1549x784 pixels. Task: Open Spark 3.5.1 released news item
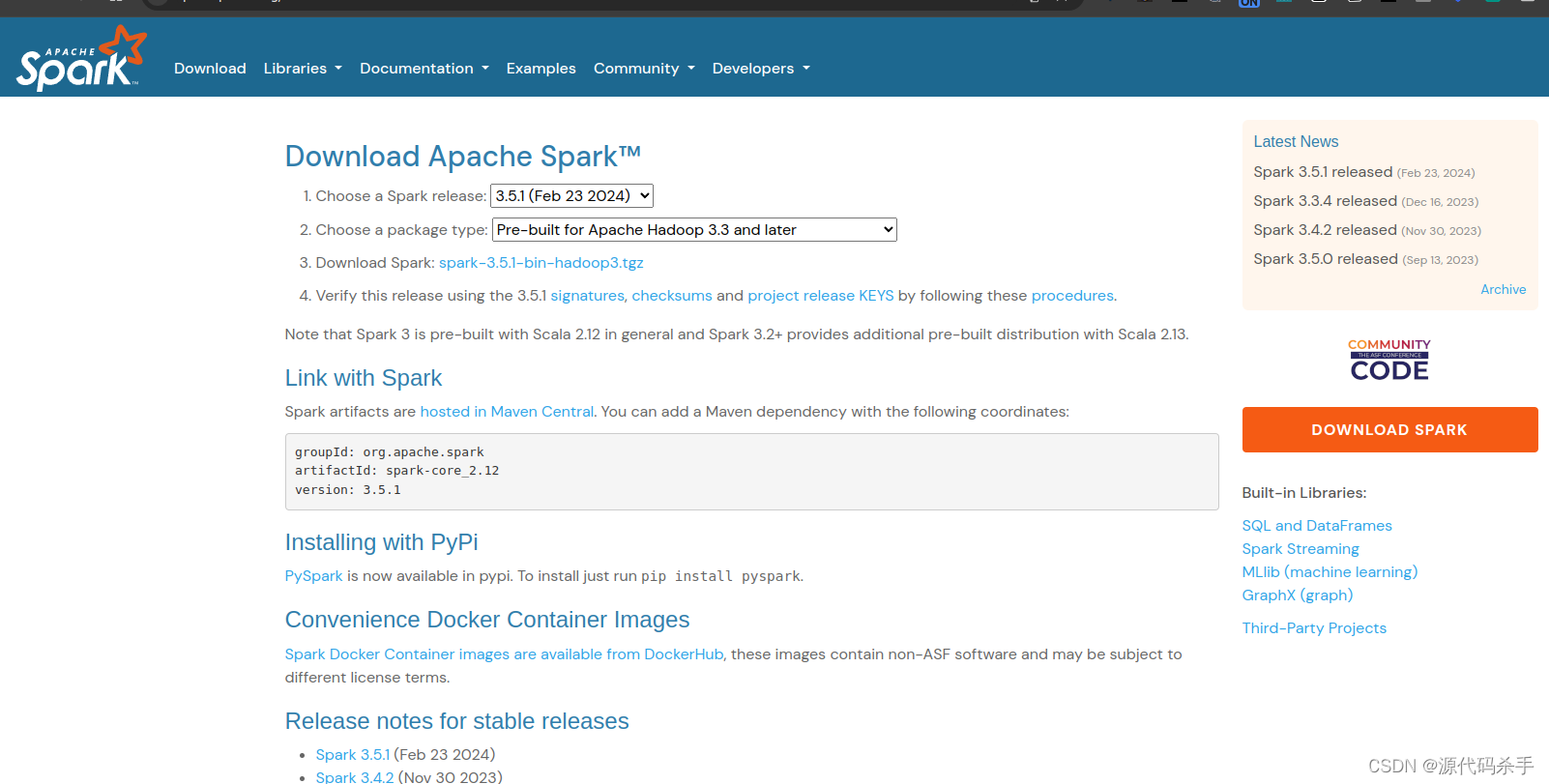coord(1323,172)
